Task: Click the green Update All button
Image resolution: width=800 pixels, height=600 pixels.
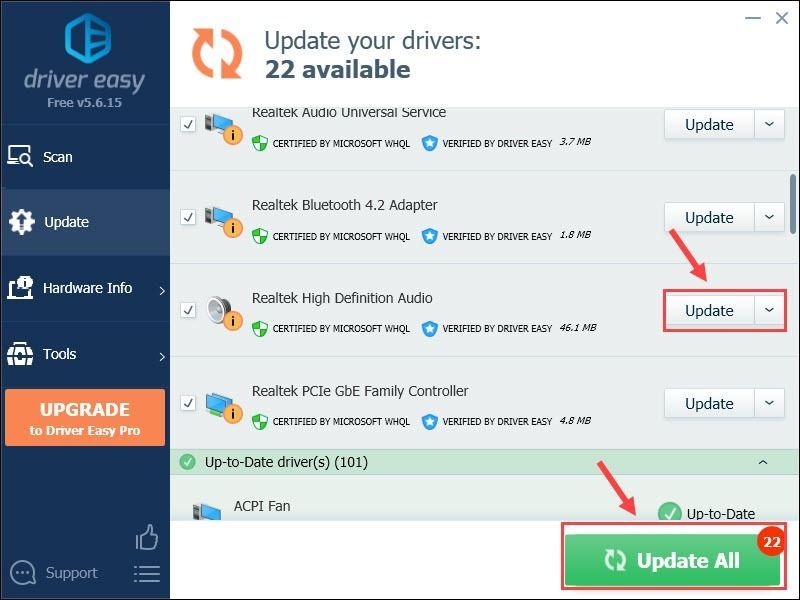Action: pos(673,559)
